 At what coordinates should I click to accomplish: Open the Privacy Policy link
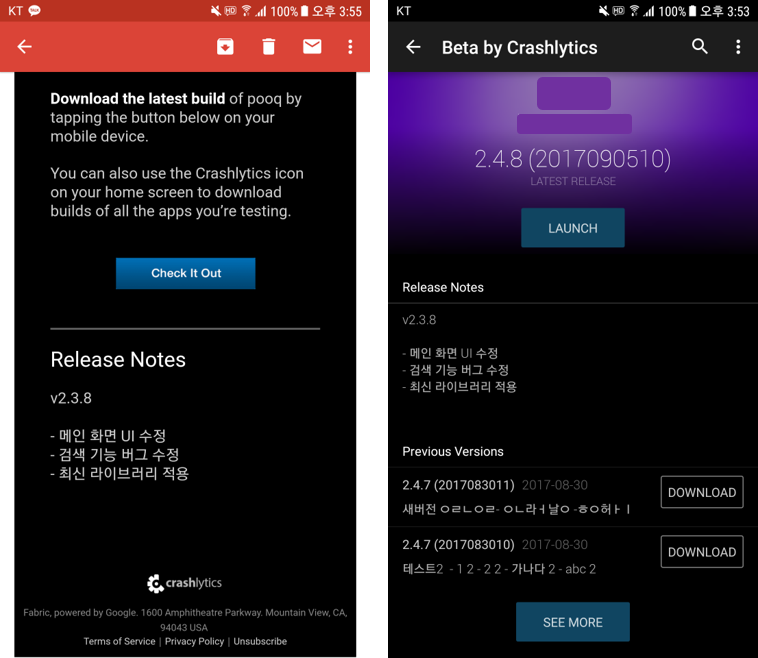pos(194,641)
